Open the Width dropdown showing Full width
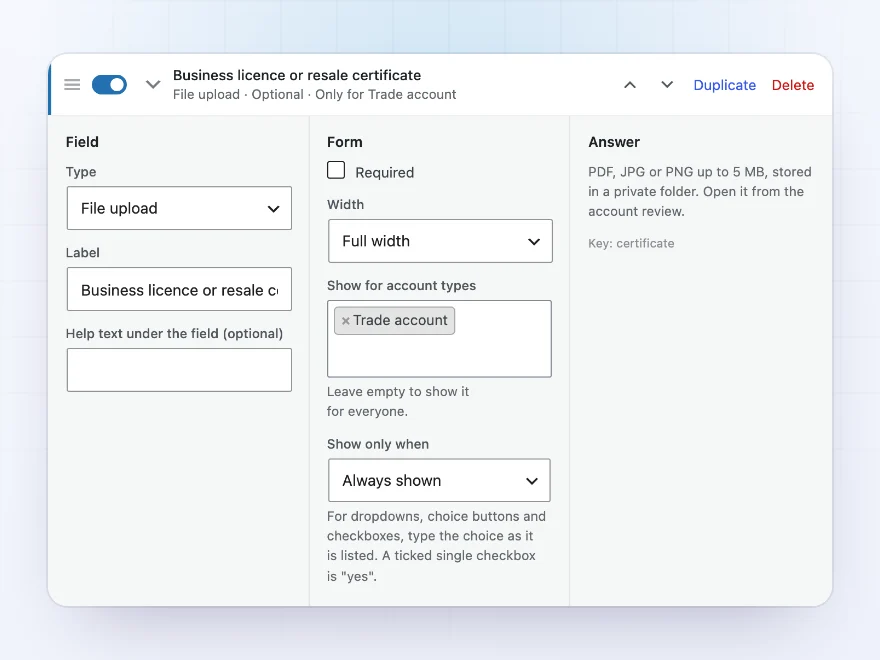This screenshot has width=880, height=660. 440,241
